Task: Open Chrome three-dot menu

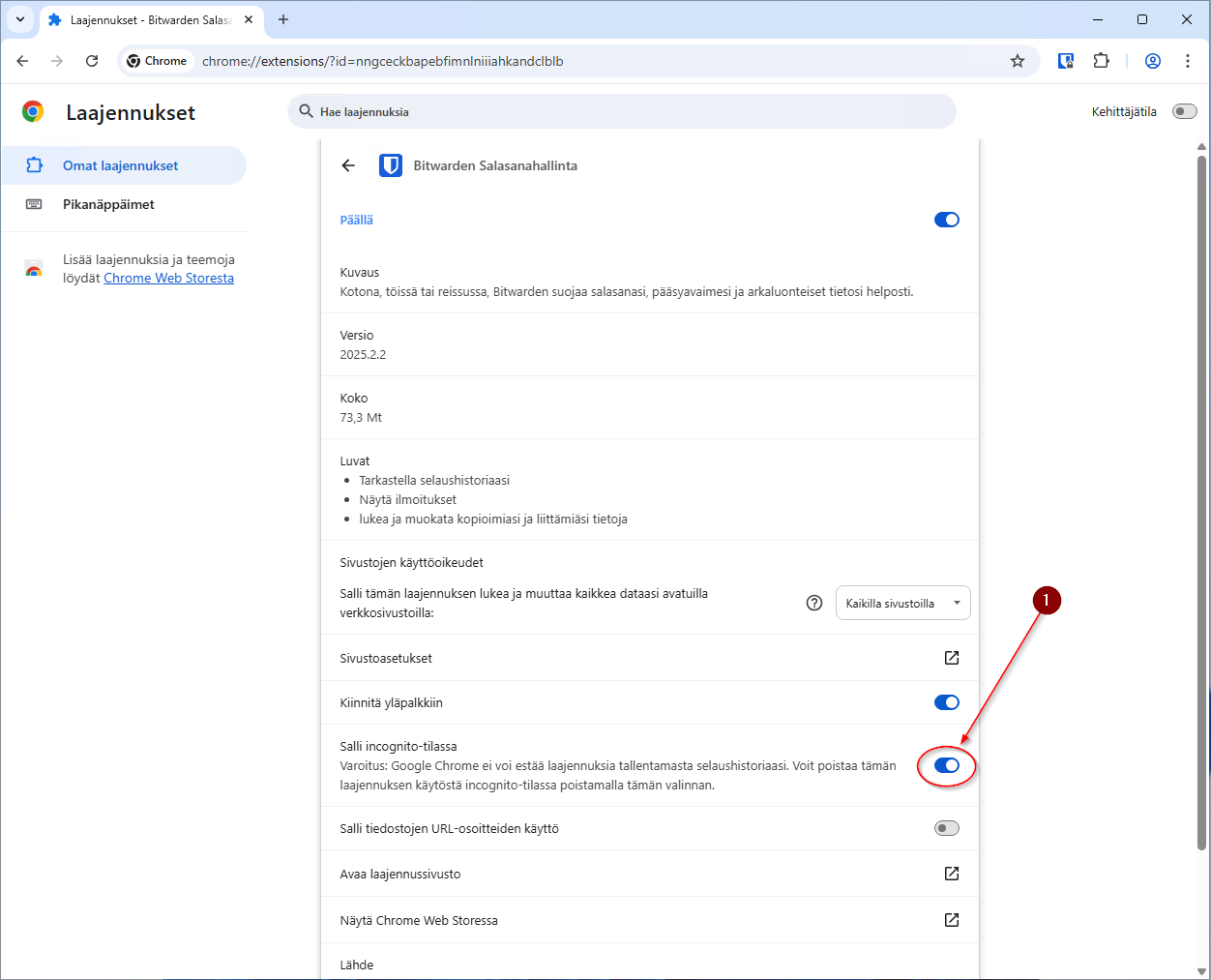Action: click(x=1188, y=61)
